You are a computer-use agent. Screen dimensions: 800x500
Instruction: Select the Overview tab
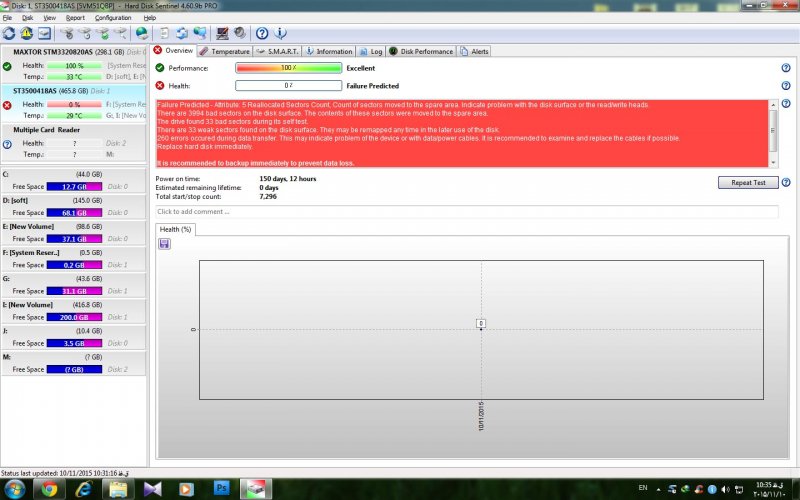pos(173,51)
